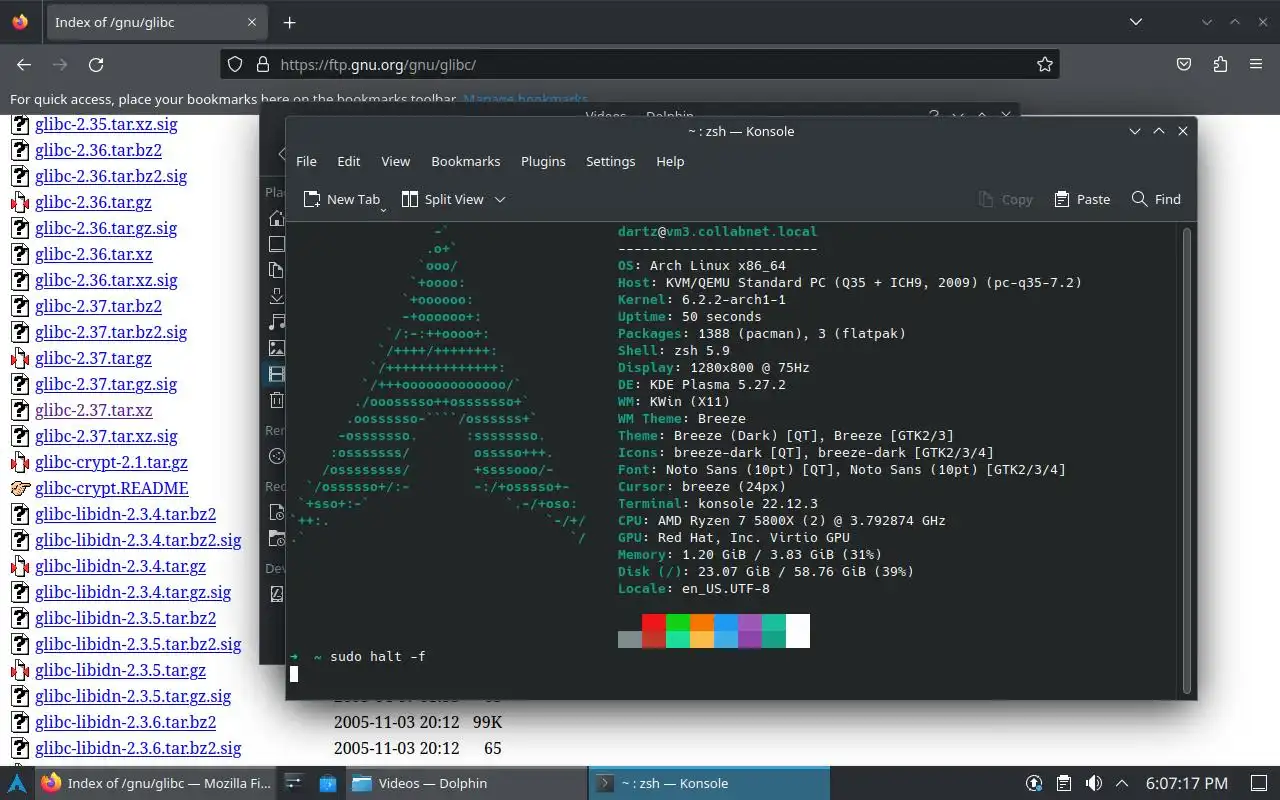Click Find in Konsole toolbar
This screenshot has width=1280, height=800.
(1156, 199)
